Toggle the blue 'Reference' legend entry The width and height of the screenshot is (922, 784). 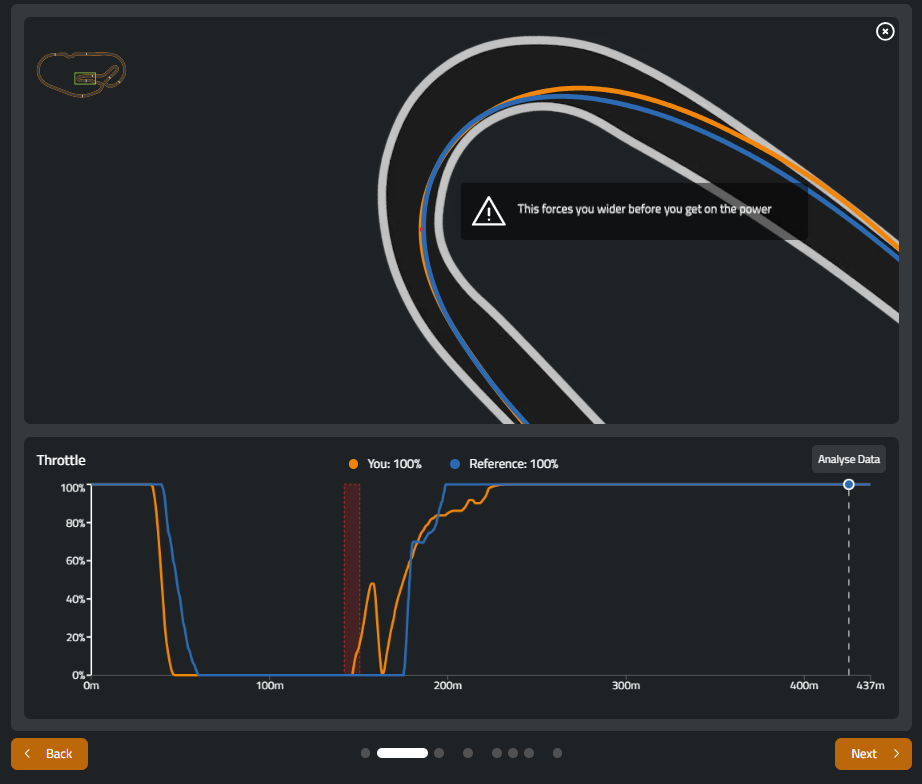pyautogui.click(x=504, y=464)
